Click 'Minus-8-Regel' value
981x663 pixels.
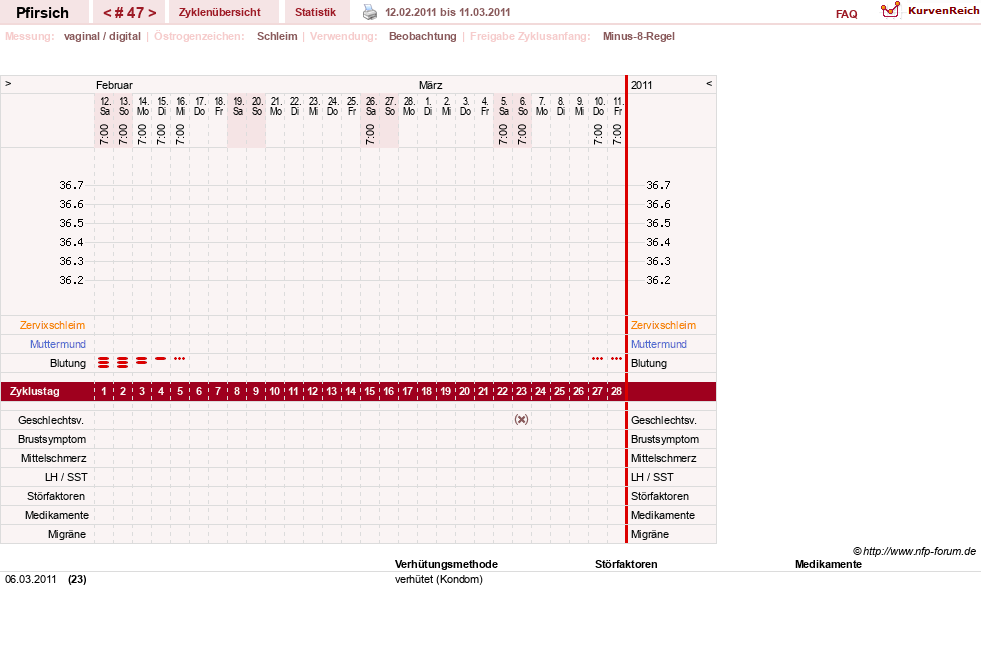(x=639, y=36)
